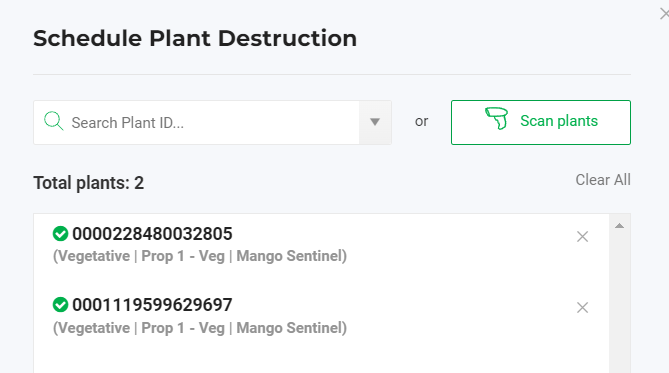Click the Scan plants button
Image resolution: width=669 pixels, height=373 pixels.
pyautogui.click(x=541, y=122)
